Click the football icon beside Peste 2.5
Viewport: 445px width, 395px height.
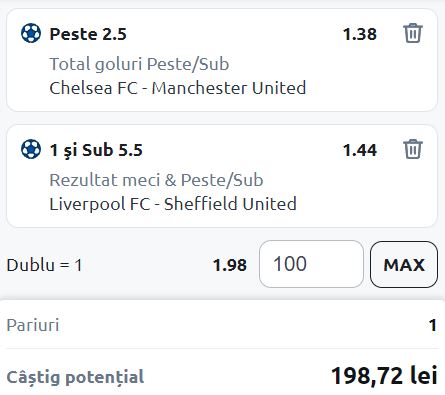[x=31, y=33]
